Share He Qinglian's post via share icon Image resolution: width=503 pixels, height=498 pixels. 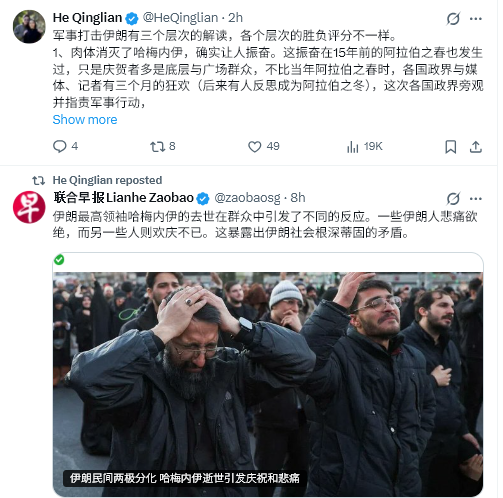click(x=476, y=147)
